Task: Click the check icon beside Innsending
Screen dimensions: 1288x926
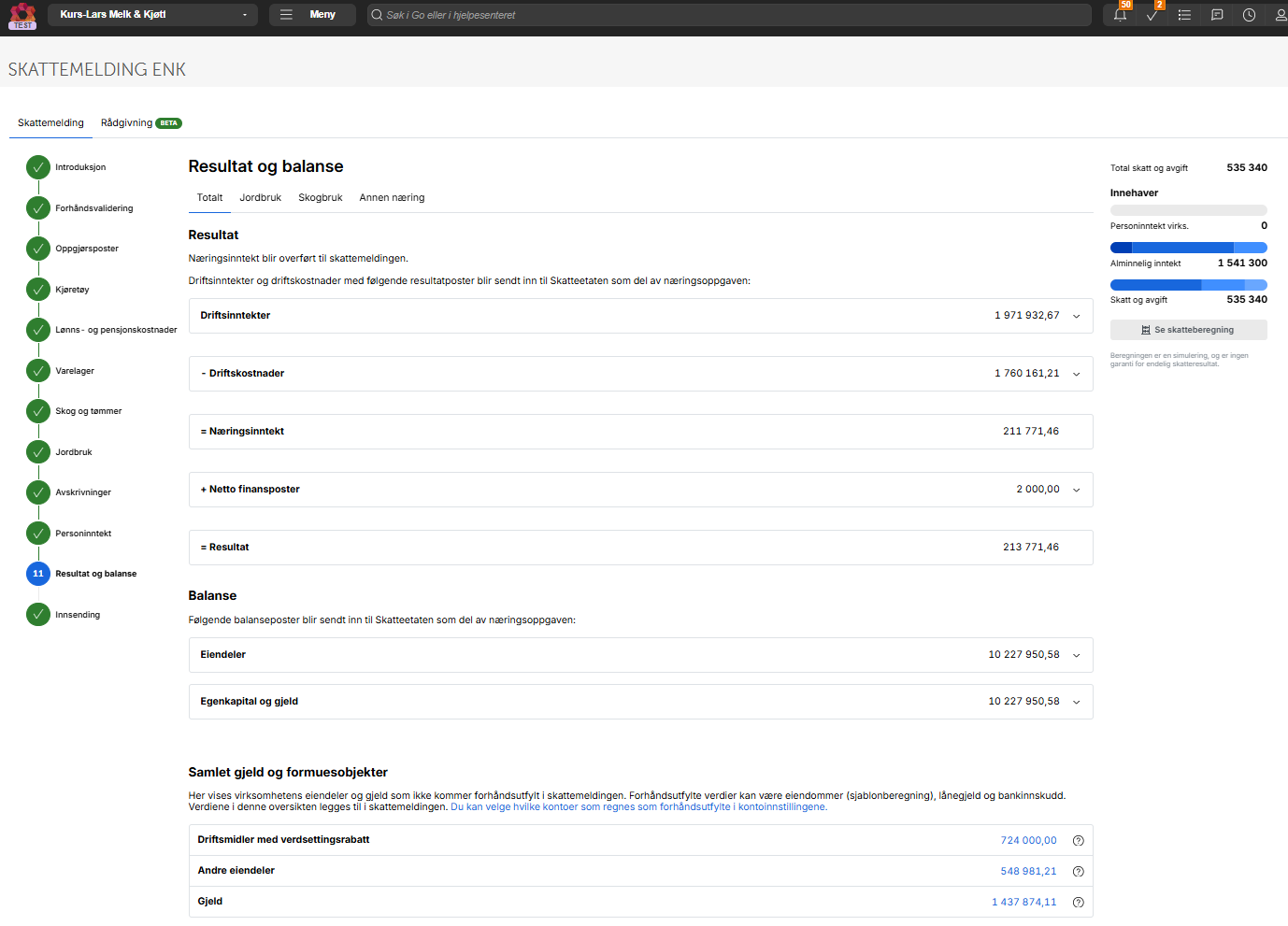Action: [x=38, y=615]
